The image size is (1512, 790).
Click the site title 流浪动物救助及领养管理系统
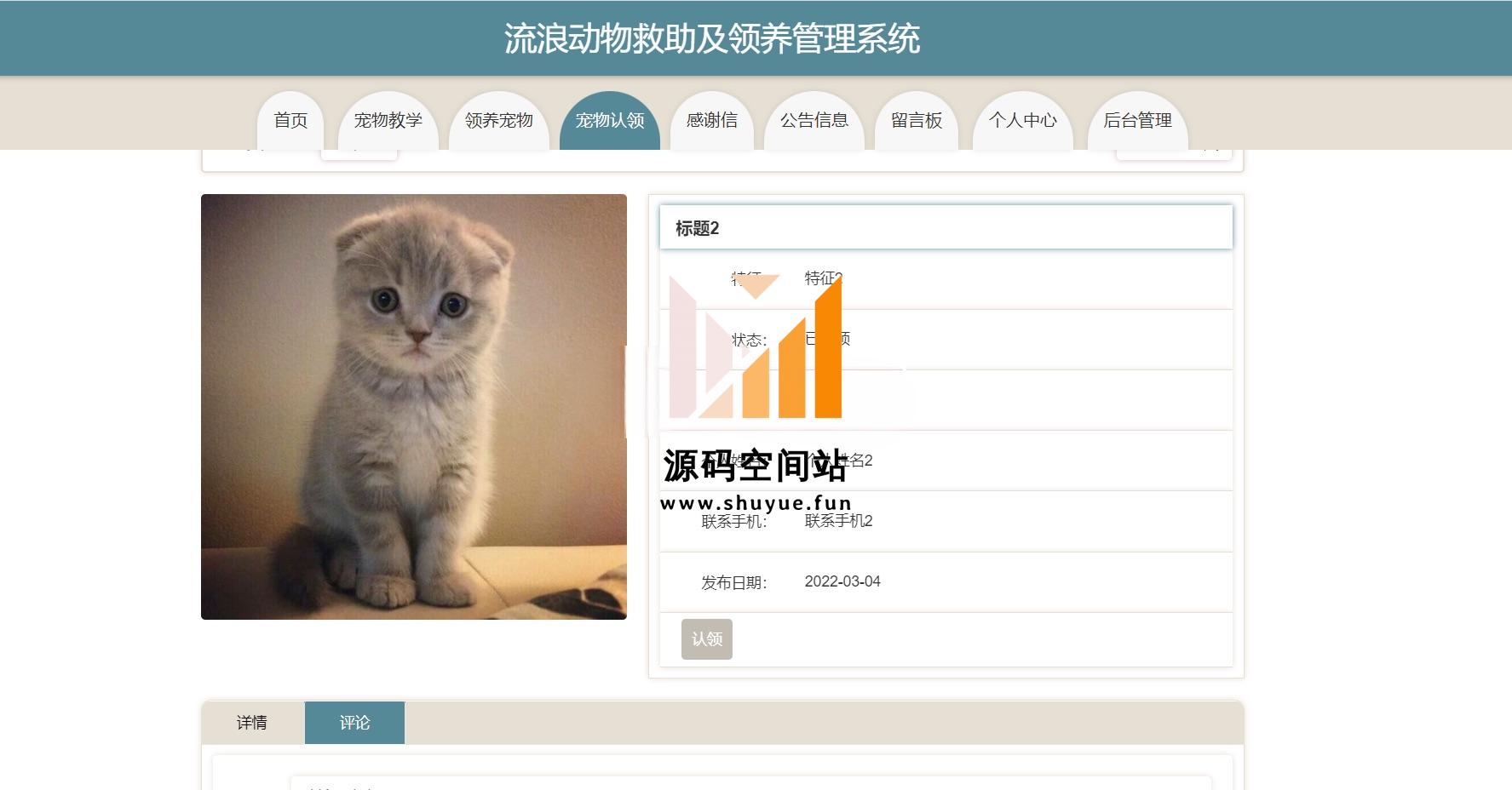click(x=712, y=38)
